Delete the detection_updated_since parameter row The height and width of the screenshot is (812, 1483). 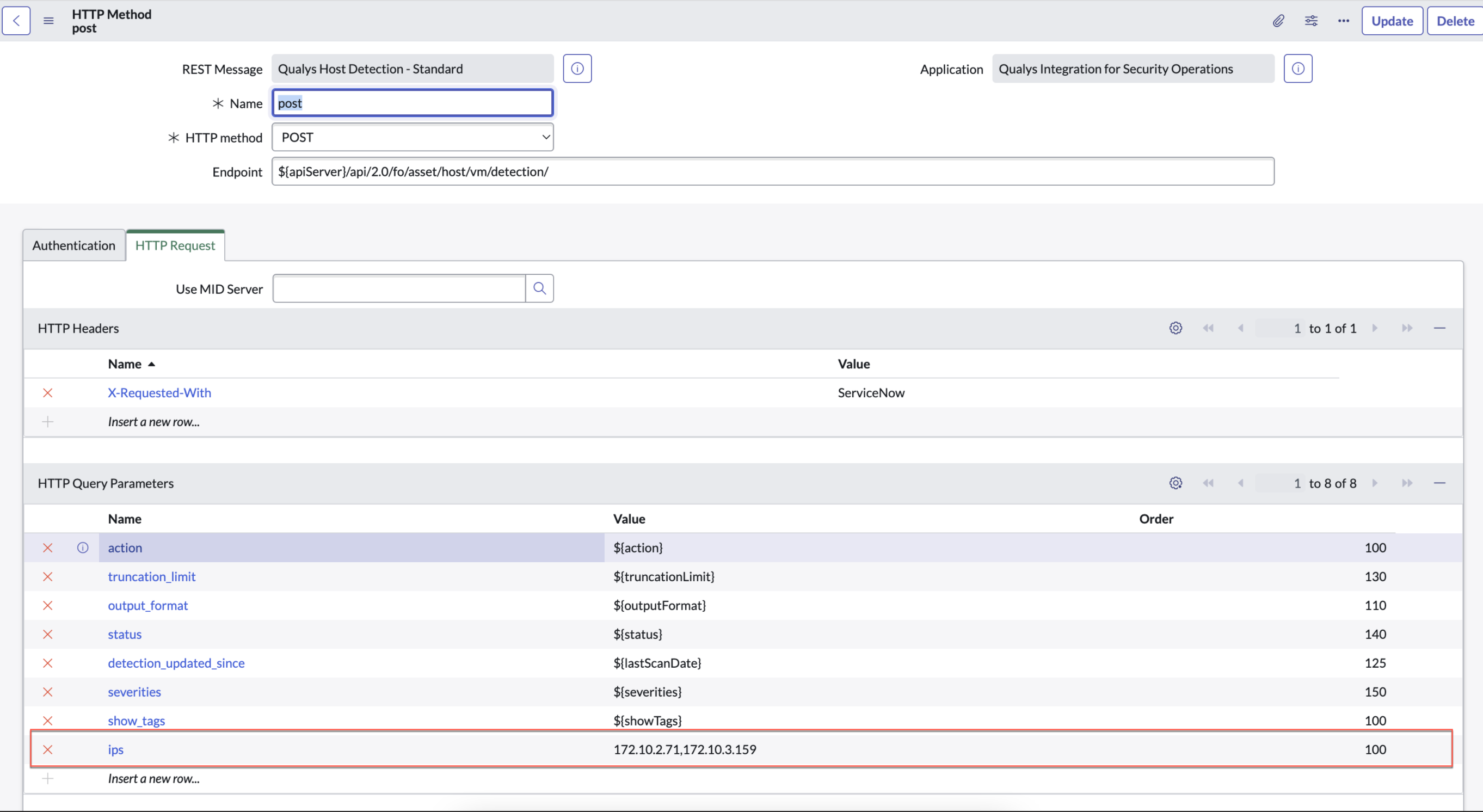48,663
